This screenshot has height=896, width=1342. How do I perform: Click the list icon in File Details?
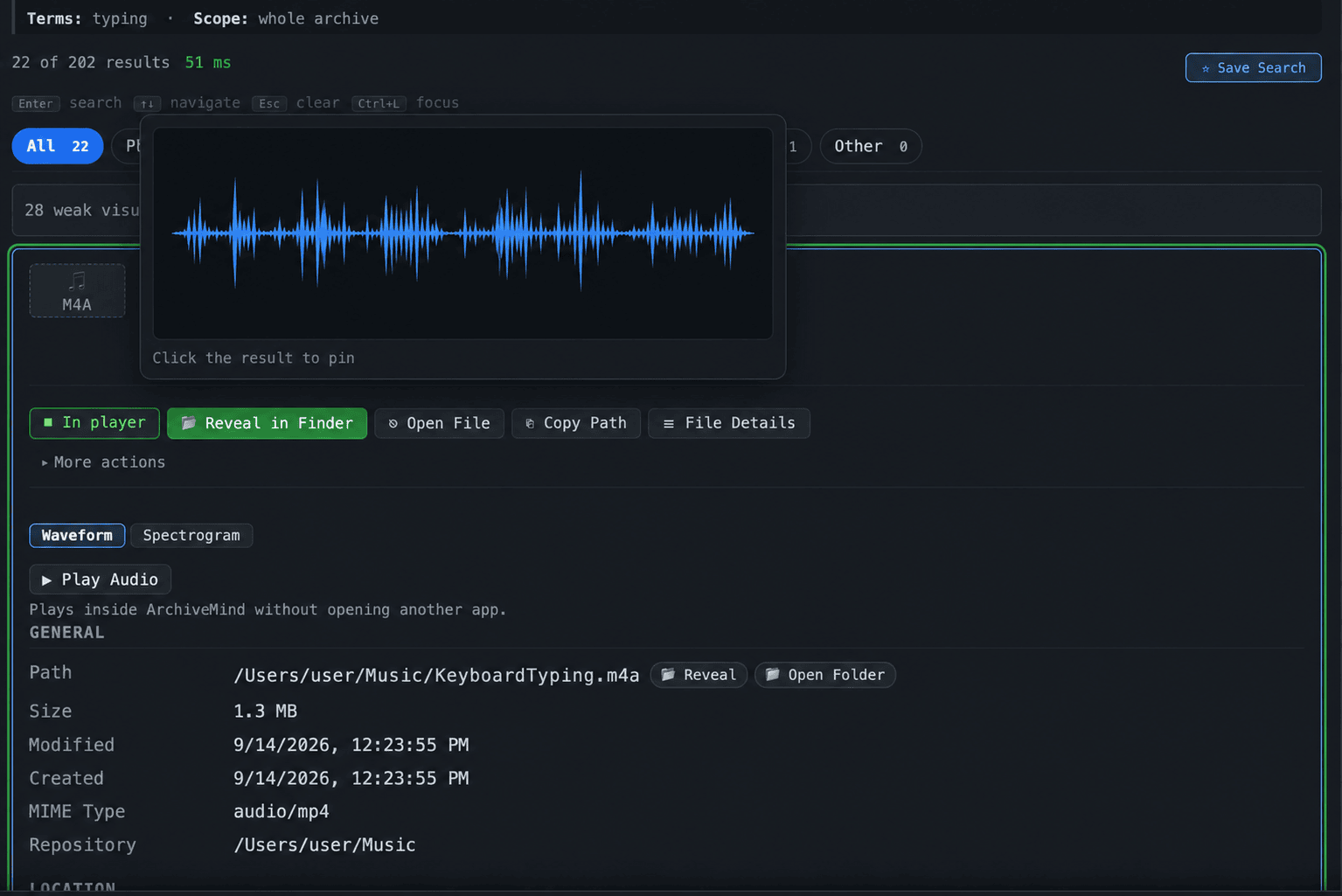tap(669, 424)
